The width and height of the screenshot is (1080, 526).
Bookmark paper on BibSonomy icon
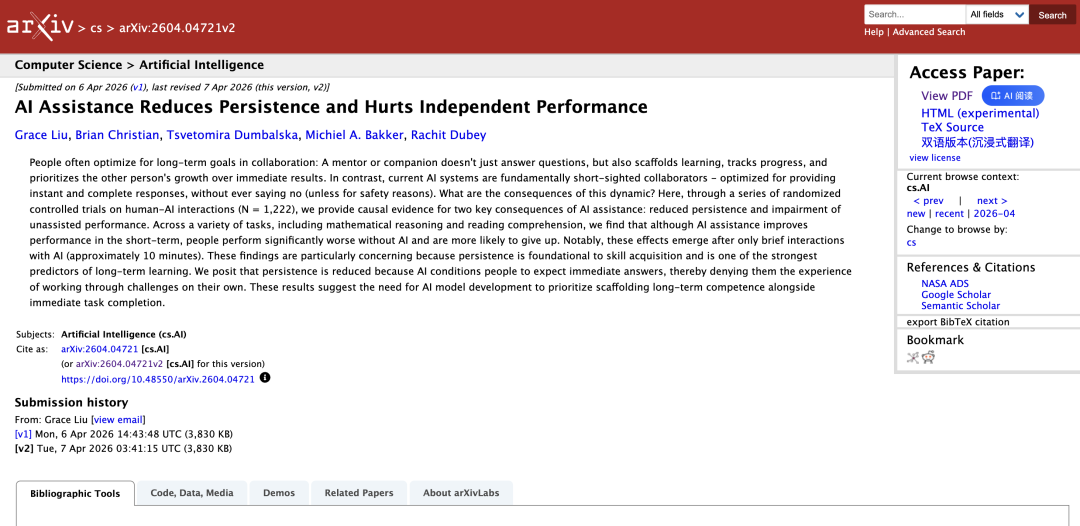(913, 358)
